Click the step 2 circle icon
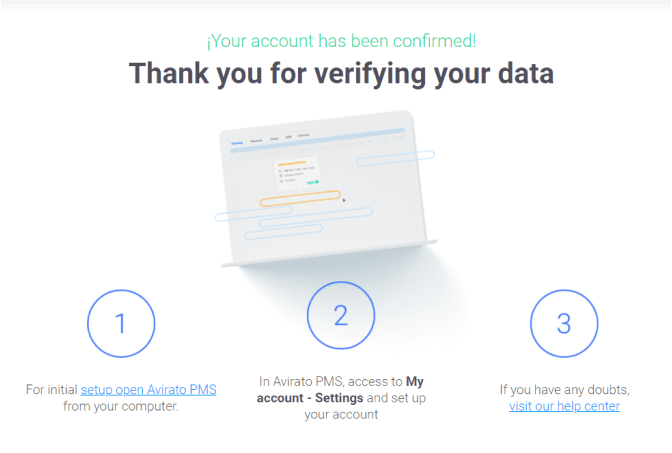 (x=341, y=315)
